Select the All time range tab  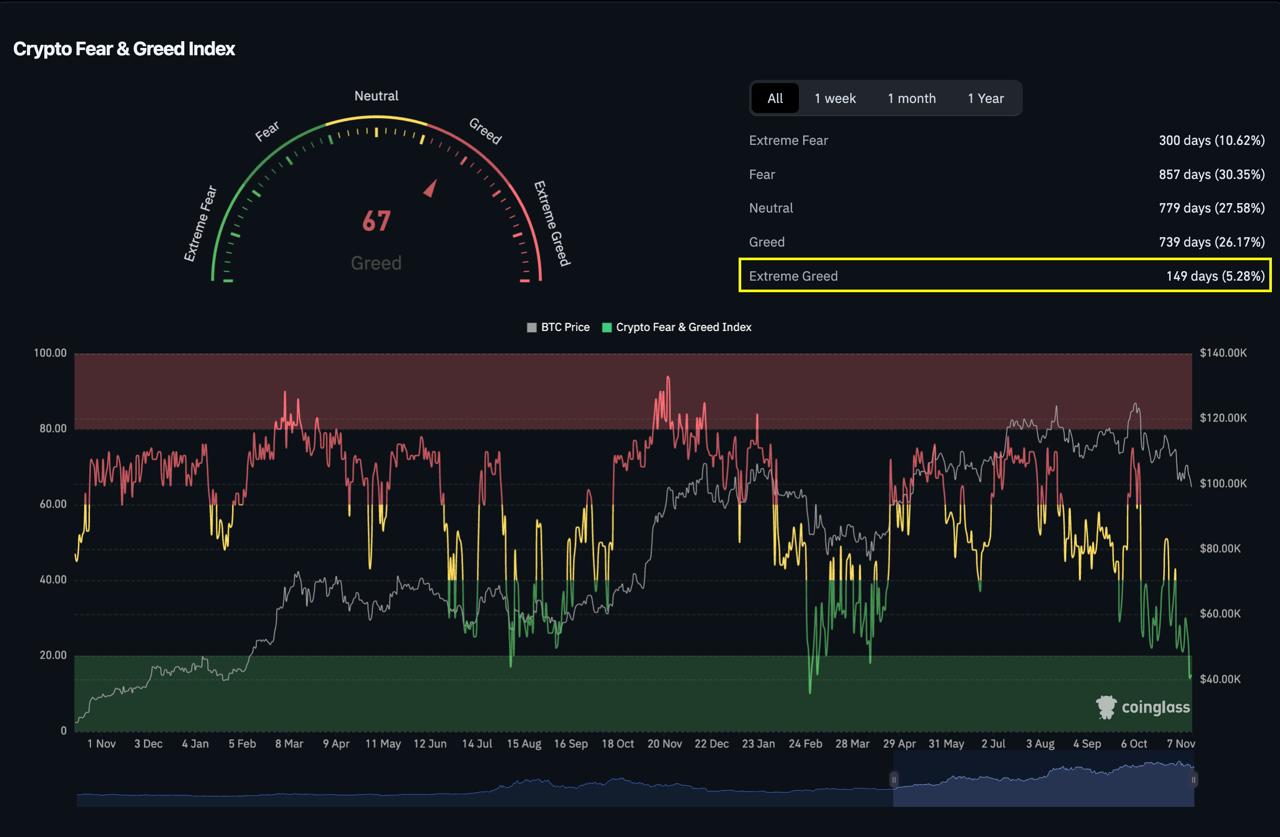775,98
